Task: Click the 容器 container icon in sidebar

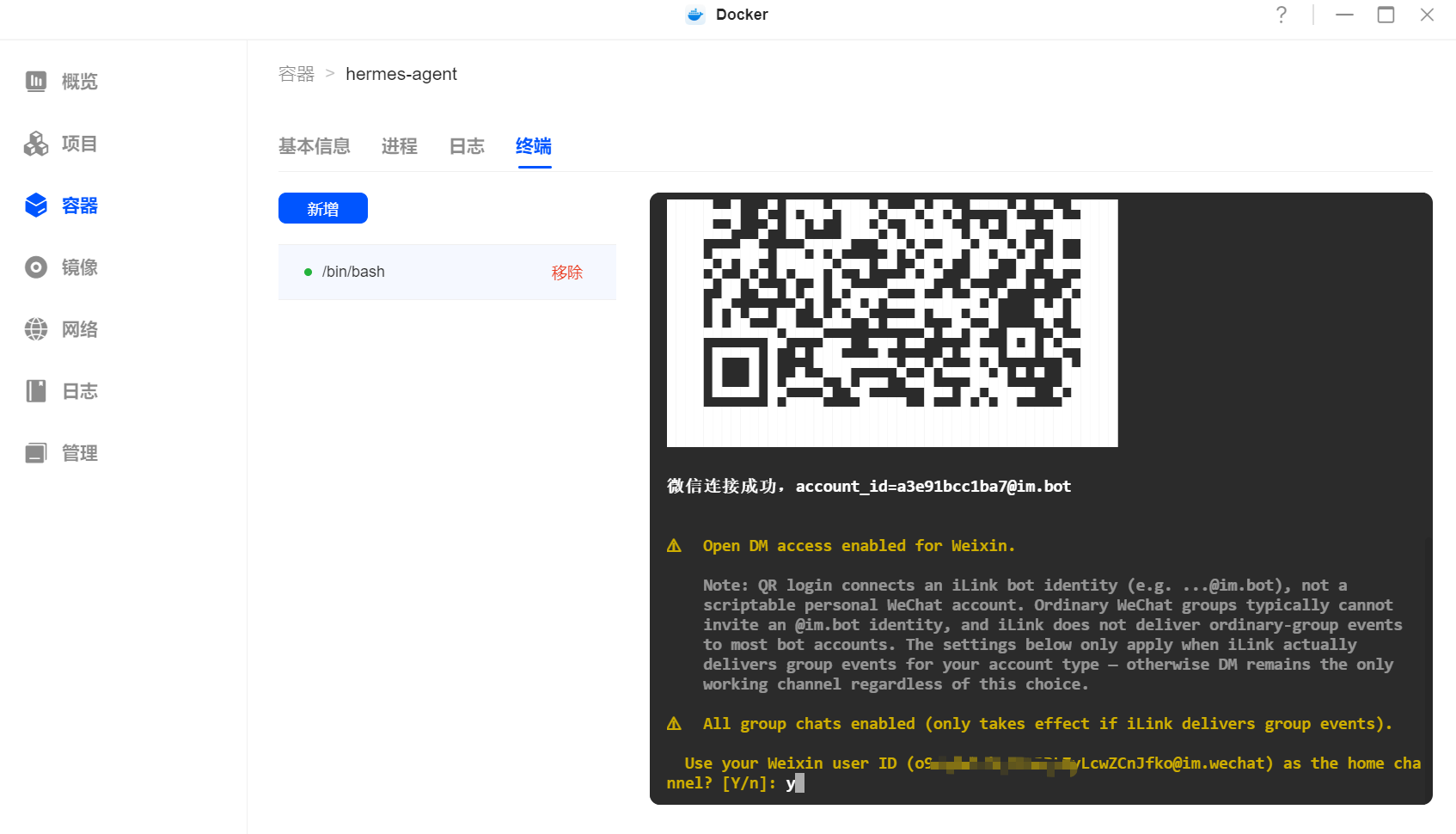Action: point(36,205)
